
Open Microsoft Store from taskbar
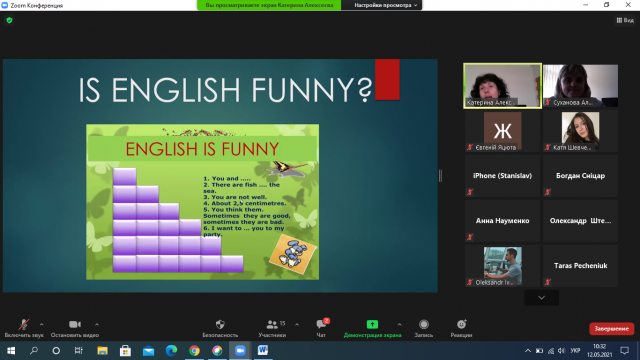pyautogui.click(x=125, y=351)
